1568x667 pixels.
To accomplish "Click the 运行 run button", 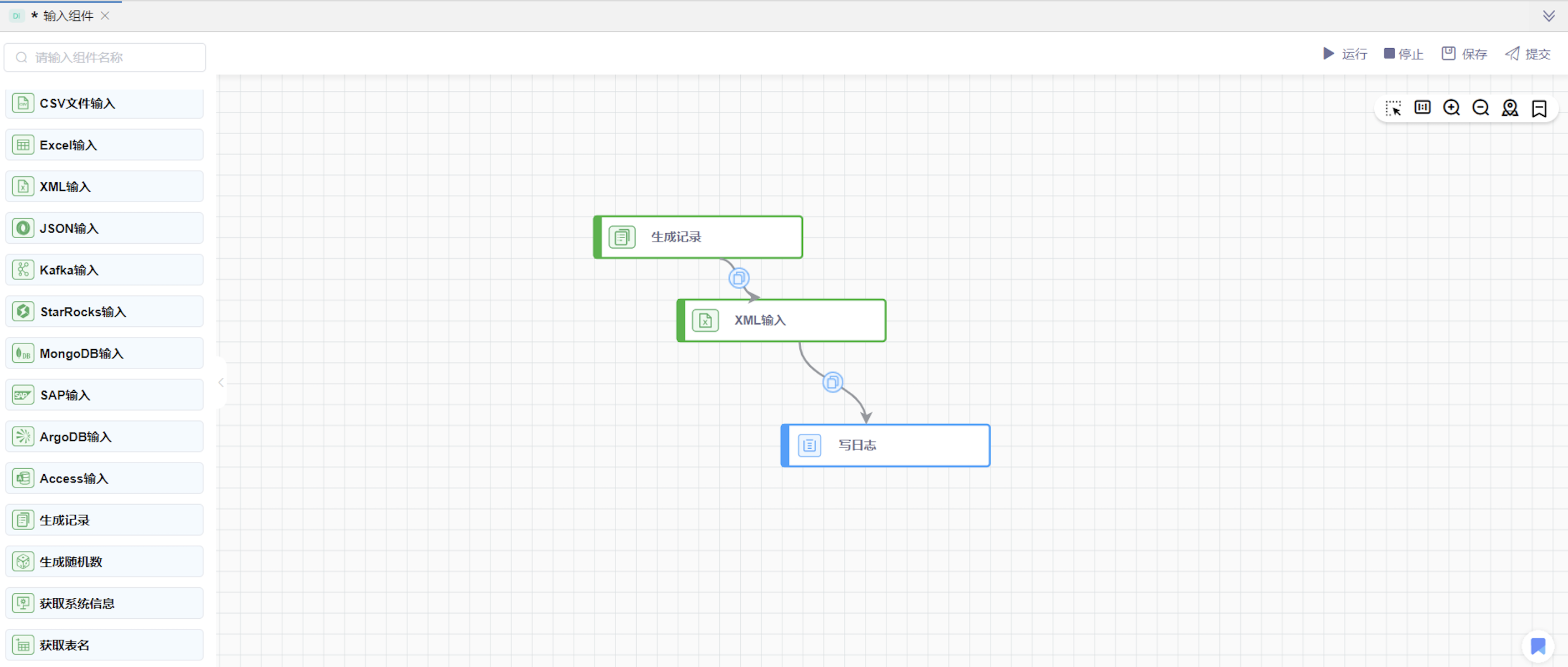I will point(1345,54).
